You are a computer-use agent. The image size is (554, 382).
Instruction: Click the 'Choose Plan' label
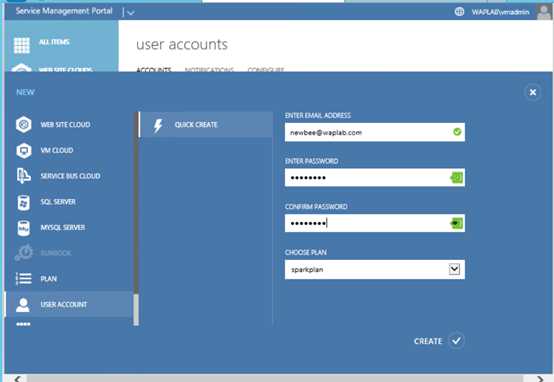pos(306,252)
